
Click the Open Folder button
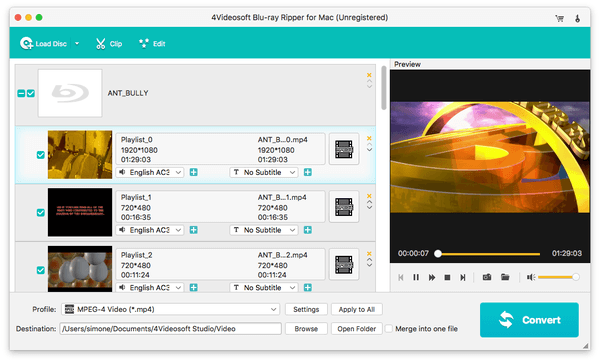pos(357,329)
